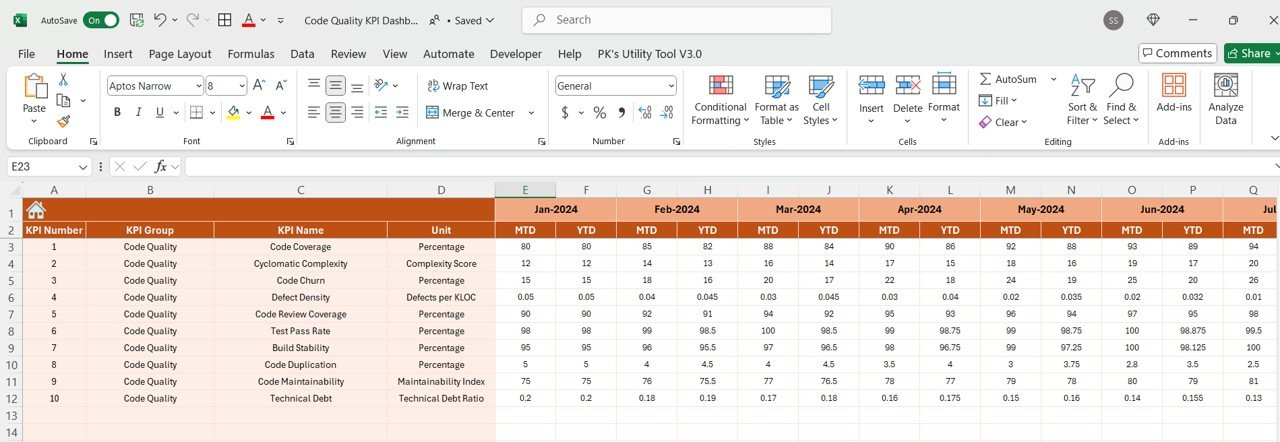This screenshot has height=442, width=1280.
Task: Click the Name Box showing E23
Action: [50, 166]
